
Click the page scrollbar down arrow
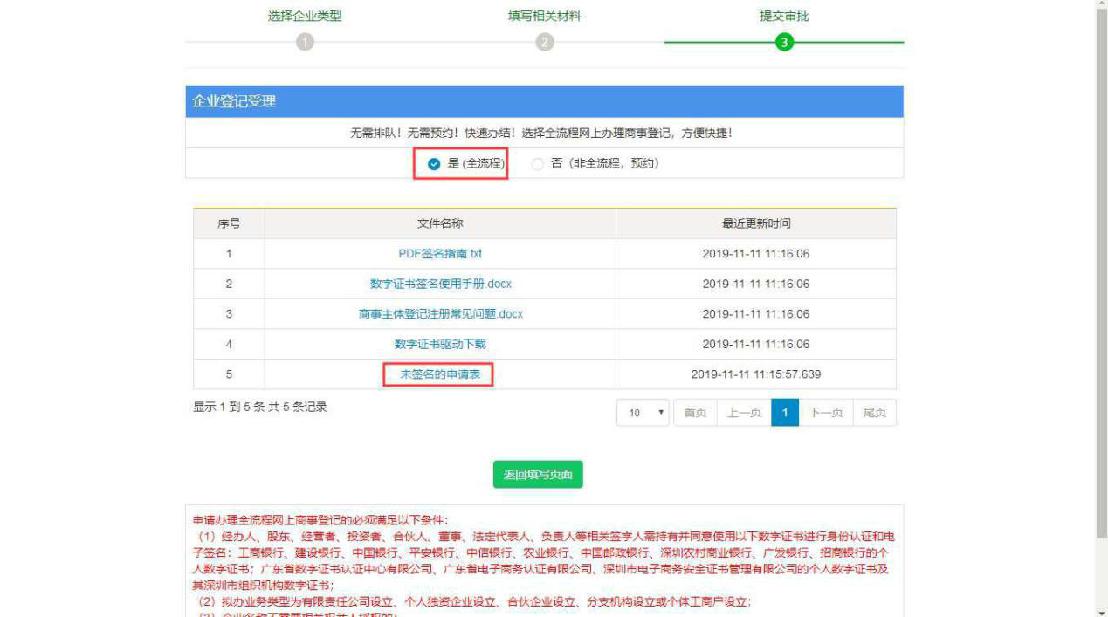1100,610
